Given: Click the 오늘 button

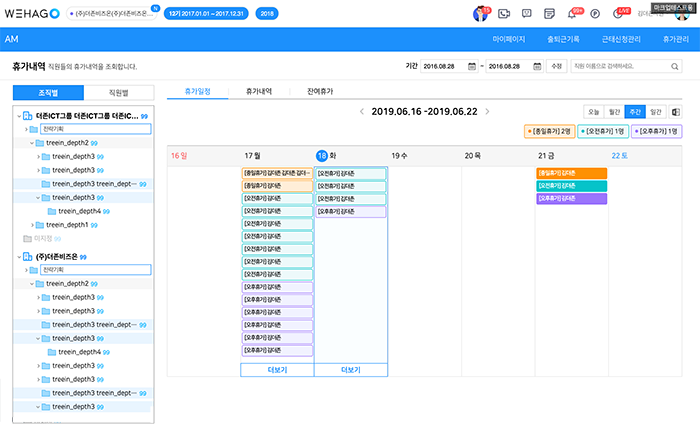Looking at the screenshot, I should (x=593, y=112).
